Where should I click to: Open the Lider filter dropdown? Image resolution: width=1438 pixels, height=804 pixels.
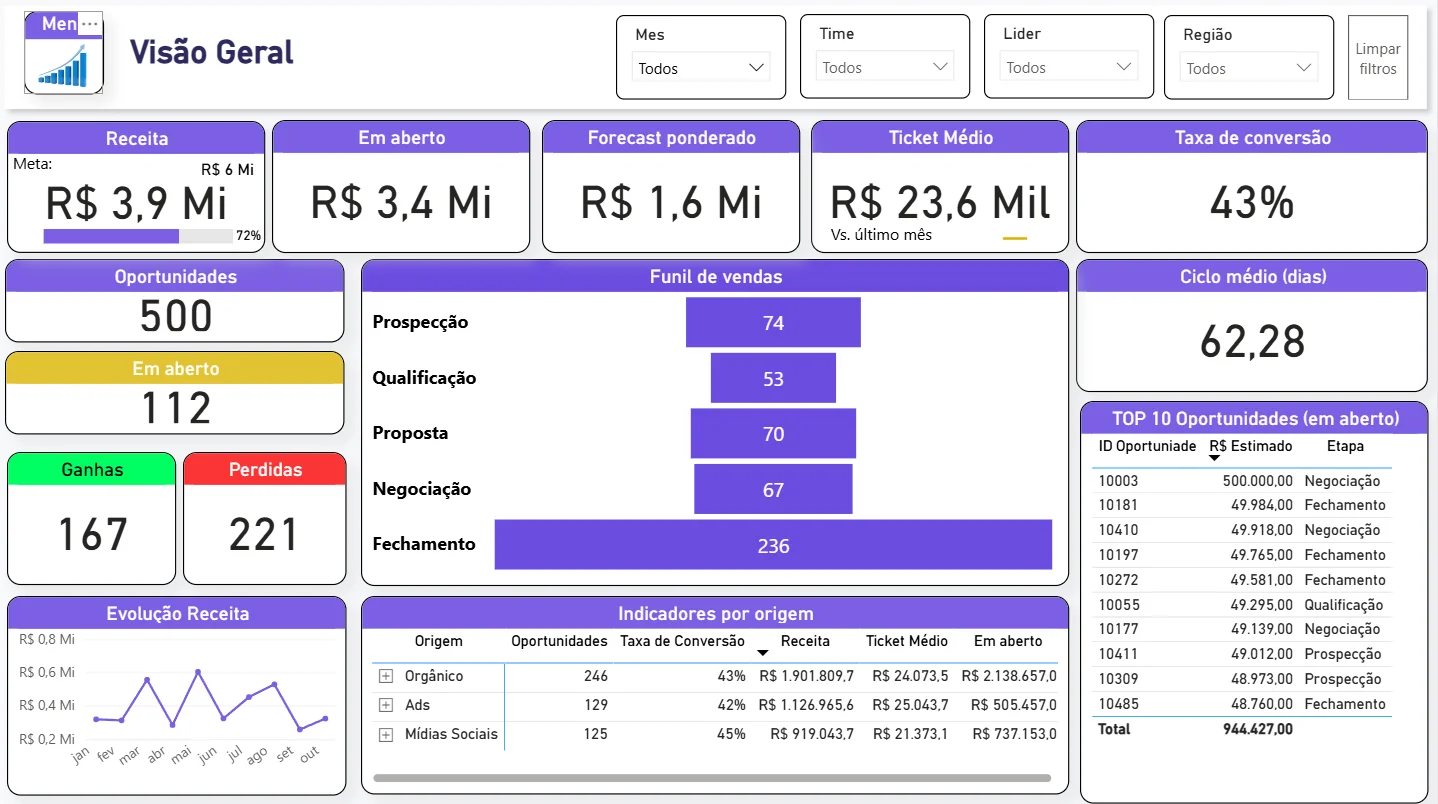point(1069,67)
